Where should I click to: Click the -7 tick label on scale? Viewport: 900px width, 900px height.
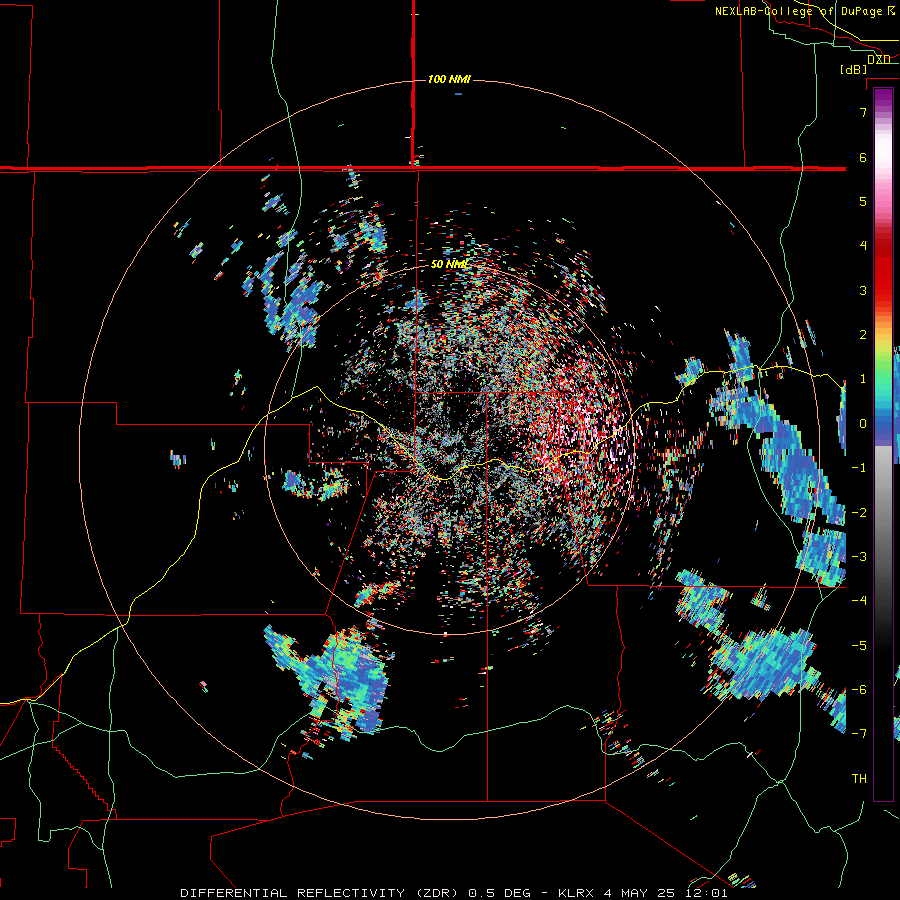(859, 734)
